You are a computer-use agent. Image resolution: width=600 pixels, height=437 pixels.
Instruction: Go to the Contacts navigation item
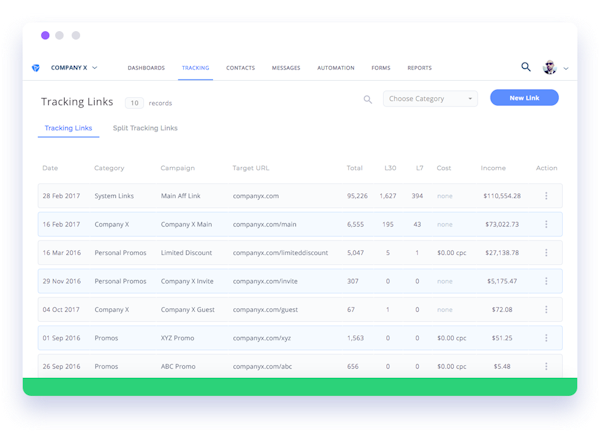(x=240, y=68)
